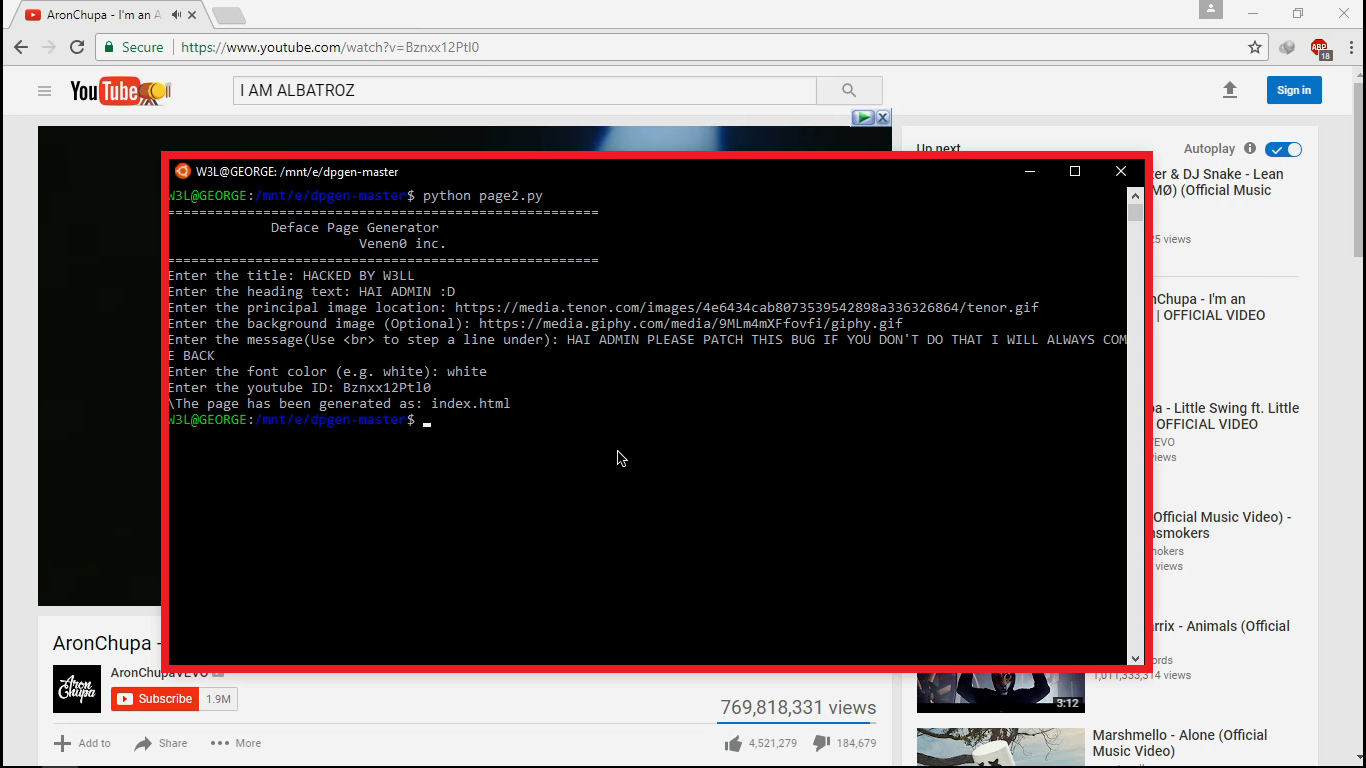Image resolution: width=1366 pixels, height=768 pixels.
Task: Click inside the I AM ALBATROZ search field
Action: pos(520,90)
